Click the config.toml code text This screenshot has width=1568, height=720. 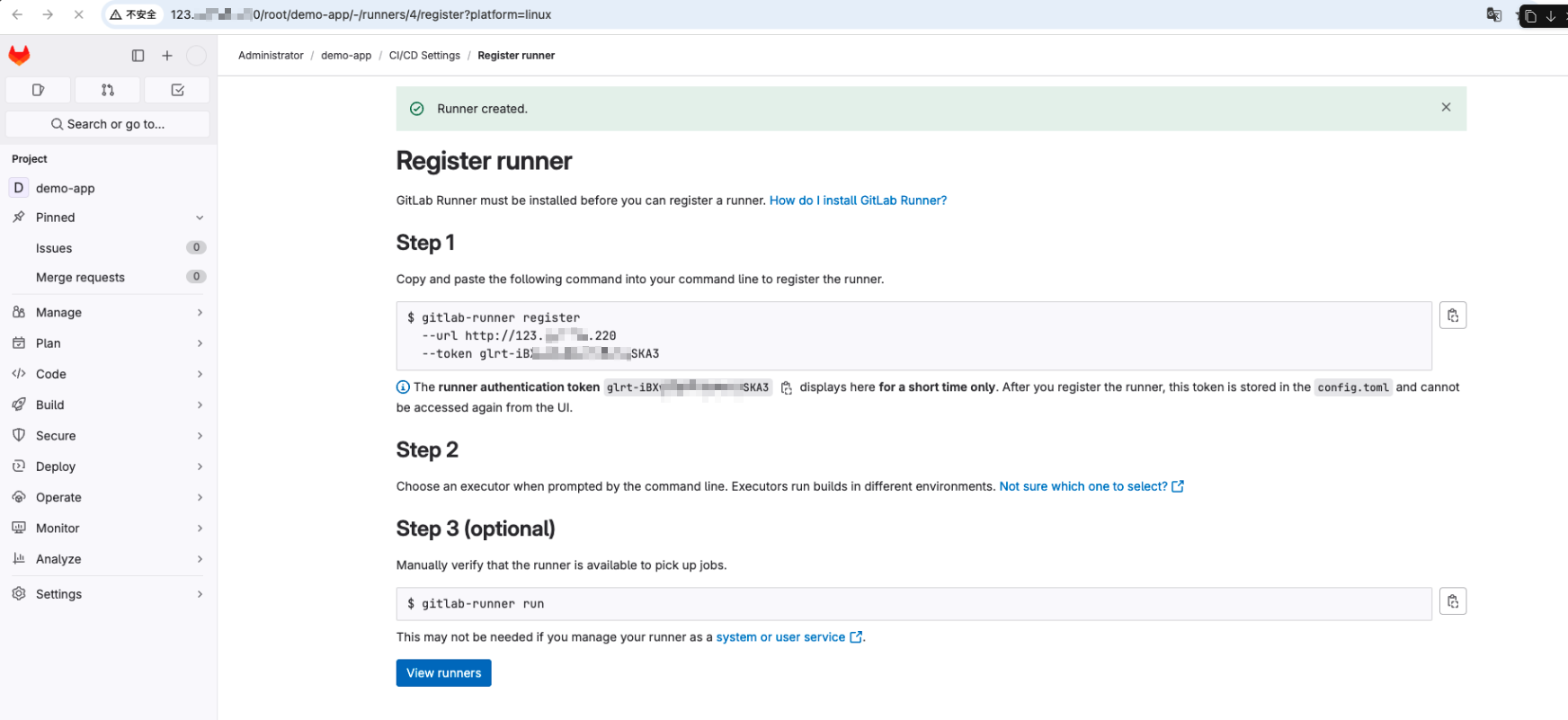(x=1353, y=387)
